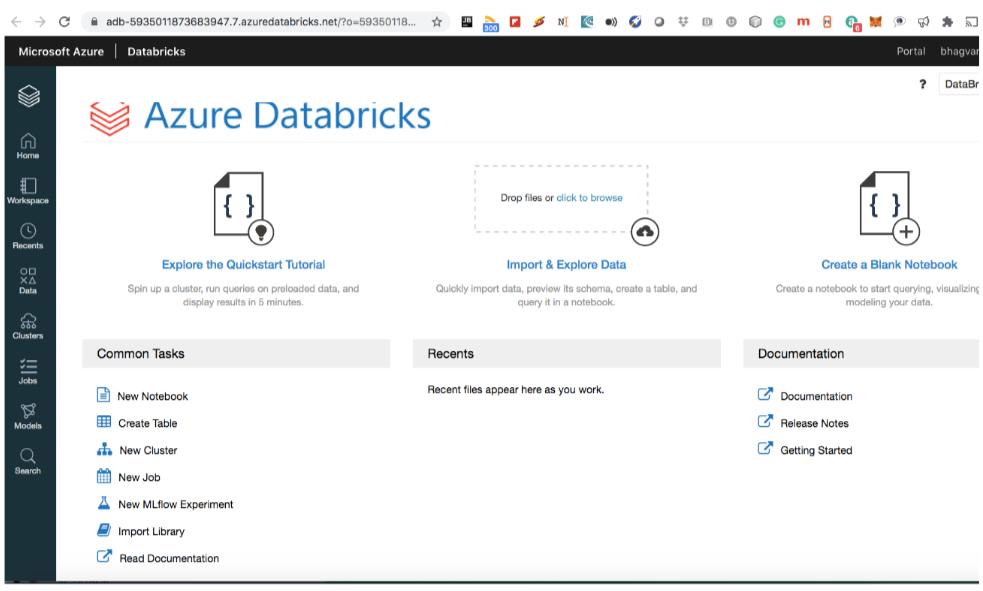983x591 pixels.
Task: Open Clusters in the sidebar
Action: [28, 327]
